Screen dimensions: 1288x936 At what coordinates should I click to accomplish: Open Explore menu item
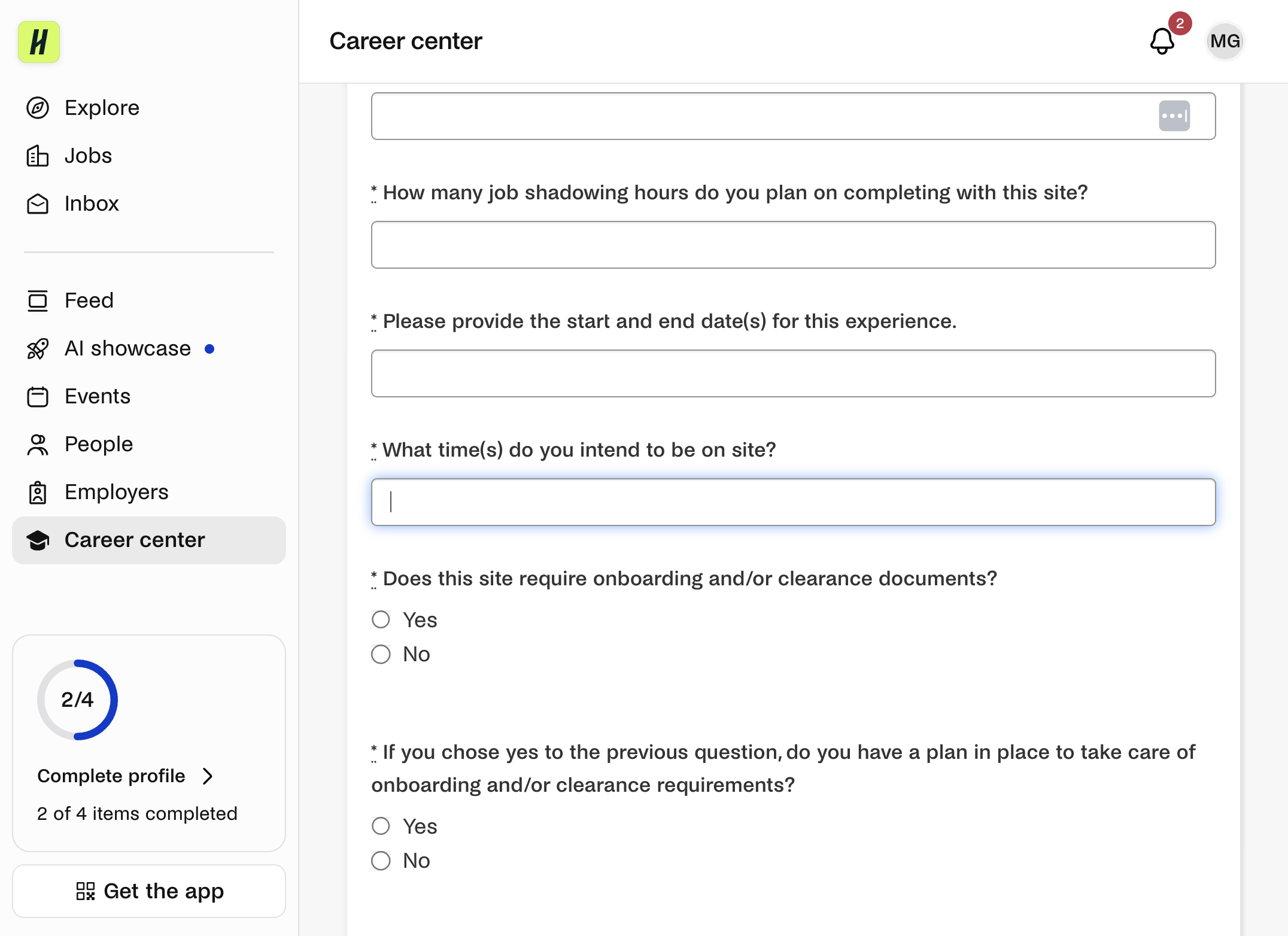point(149,108)
